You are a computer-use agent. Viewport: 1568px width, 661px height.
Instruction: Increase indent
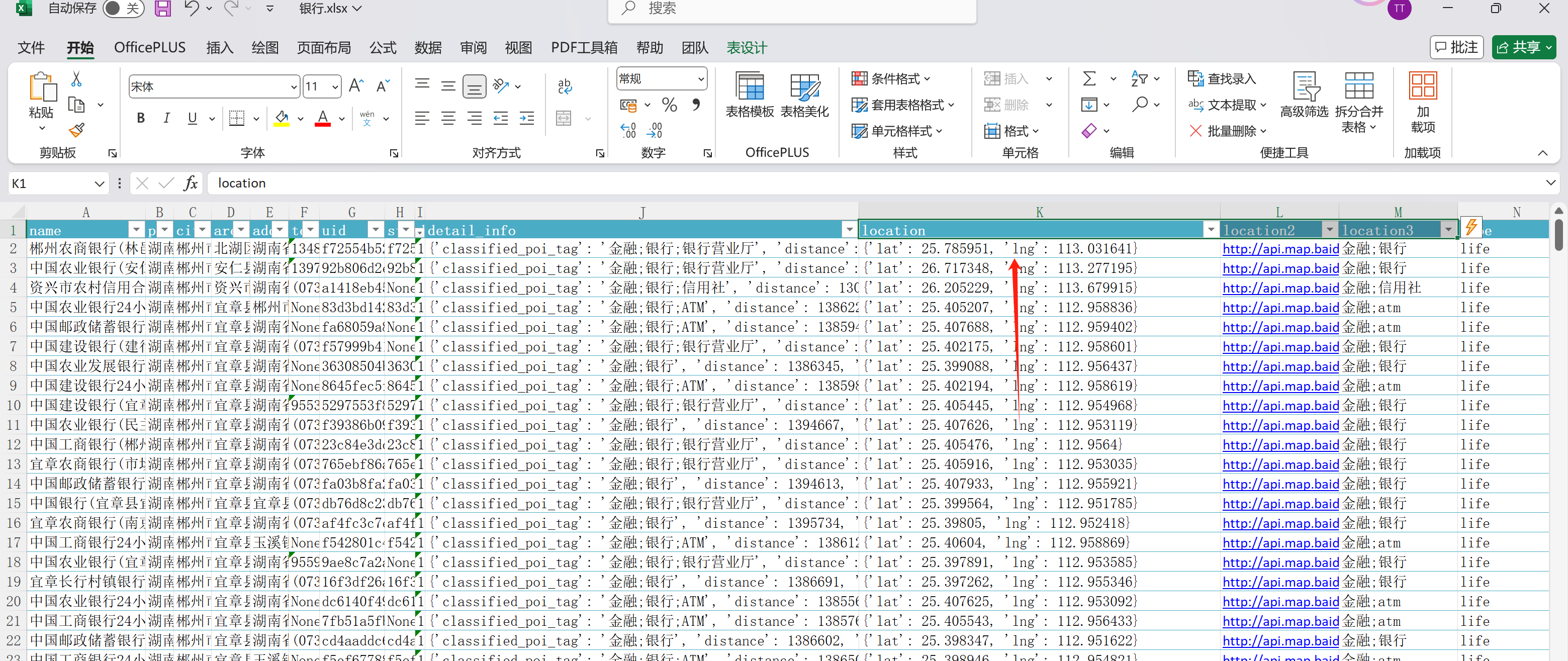point(526,118)
